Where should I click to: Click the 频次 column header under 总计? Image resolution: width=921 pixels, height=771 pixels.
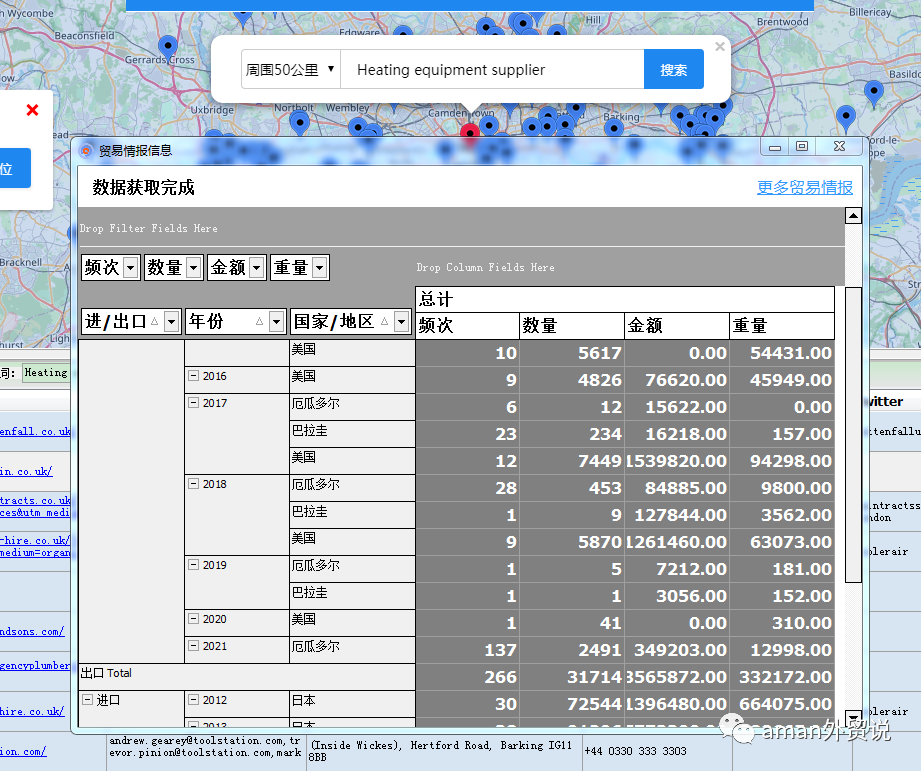pos(468,326)
